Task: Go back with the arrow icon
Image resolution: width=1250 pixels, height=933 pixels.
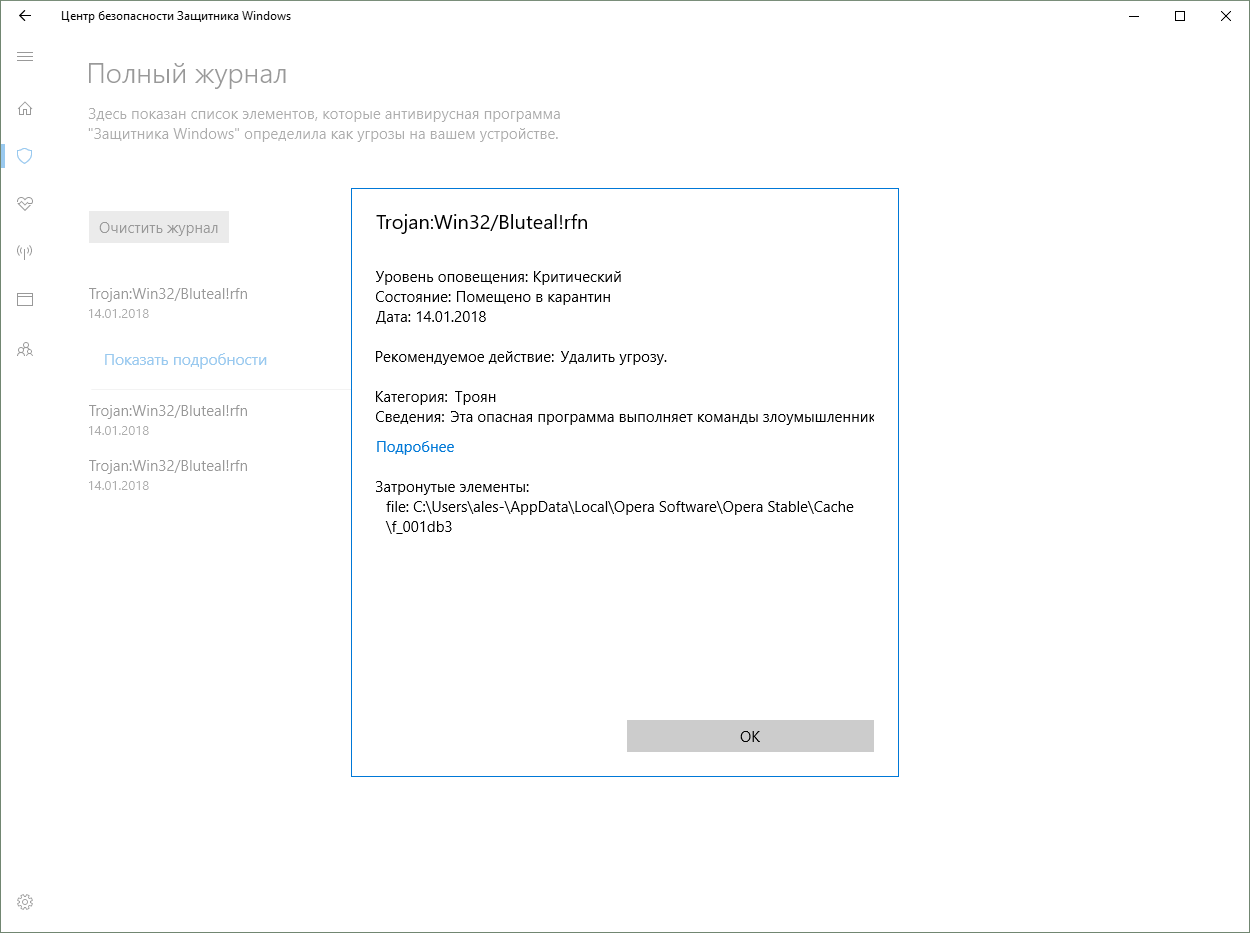Action: pos(25,16)
